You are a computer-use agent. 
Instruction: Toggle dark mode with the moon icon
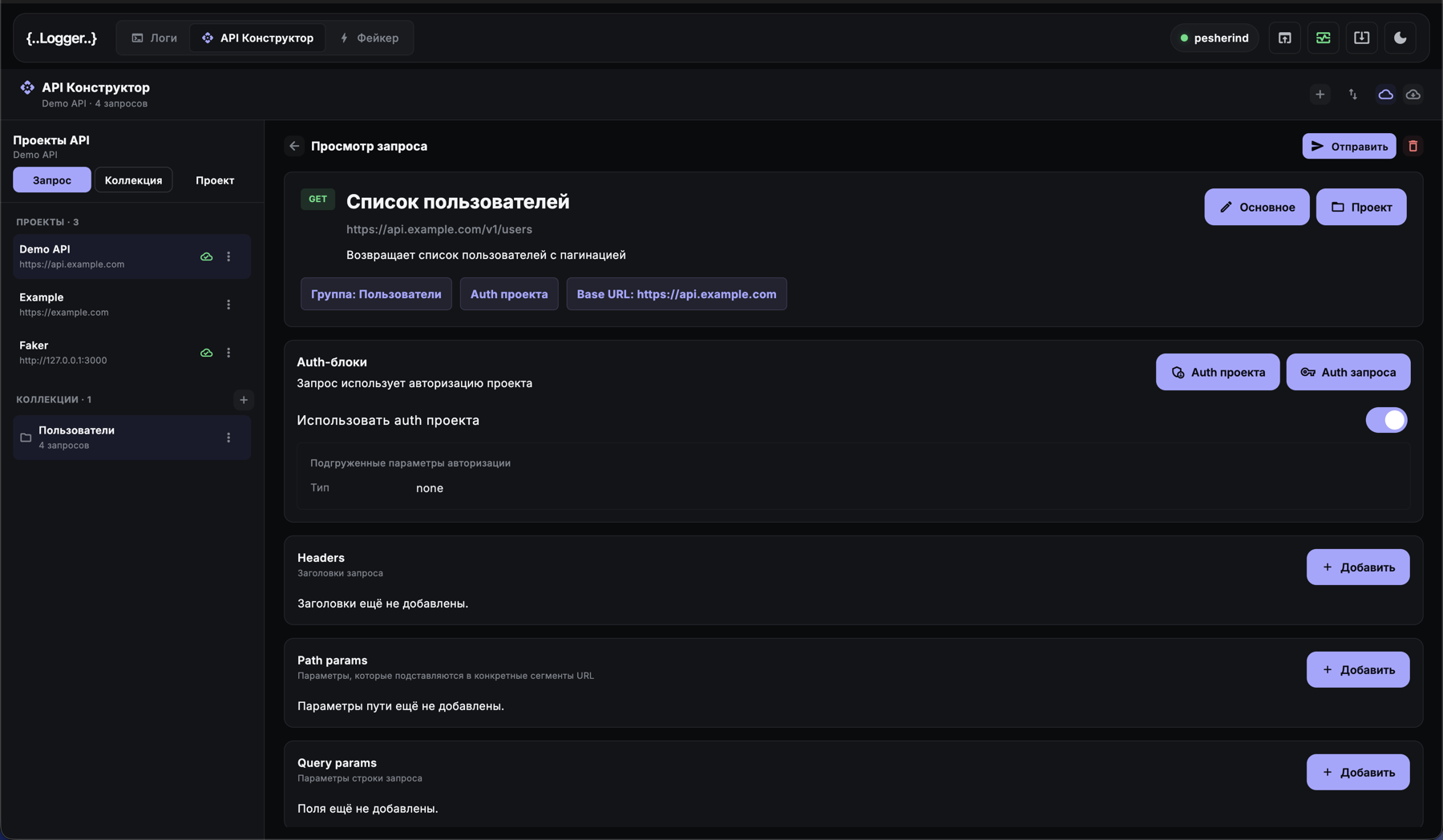[x=1401, y=38]
